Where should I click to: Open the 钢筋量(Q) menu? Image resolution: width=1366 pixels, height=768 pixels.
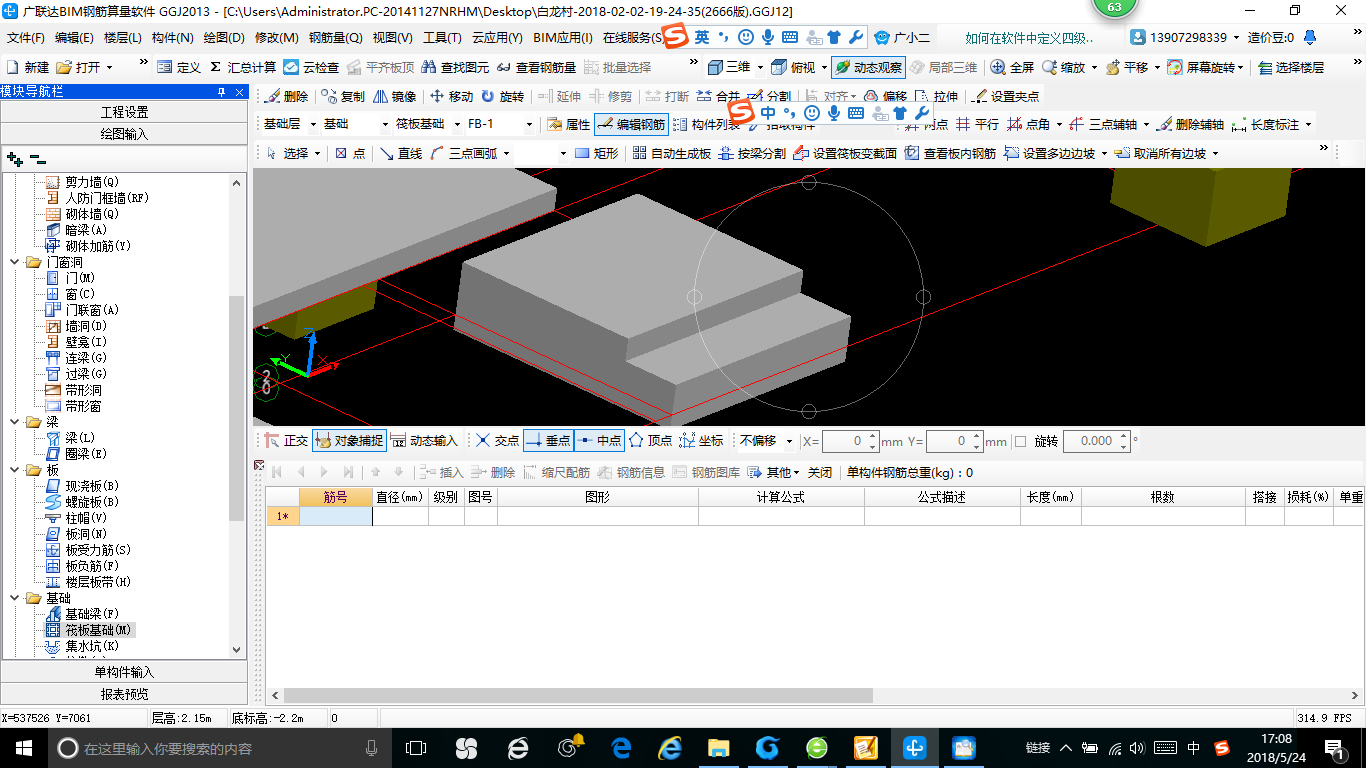click(x=336, y=38)
